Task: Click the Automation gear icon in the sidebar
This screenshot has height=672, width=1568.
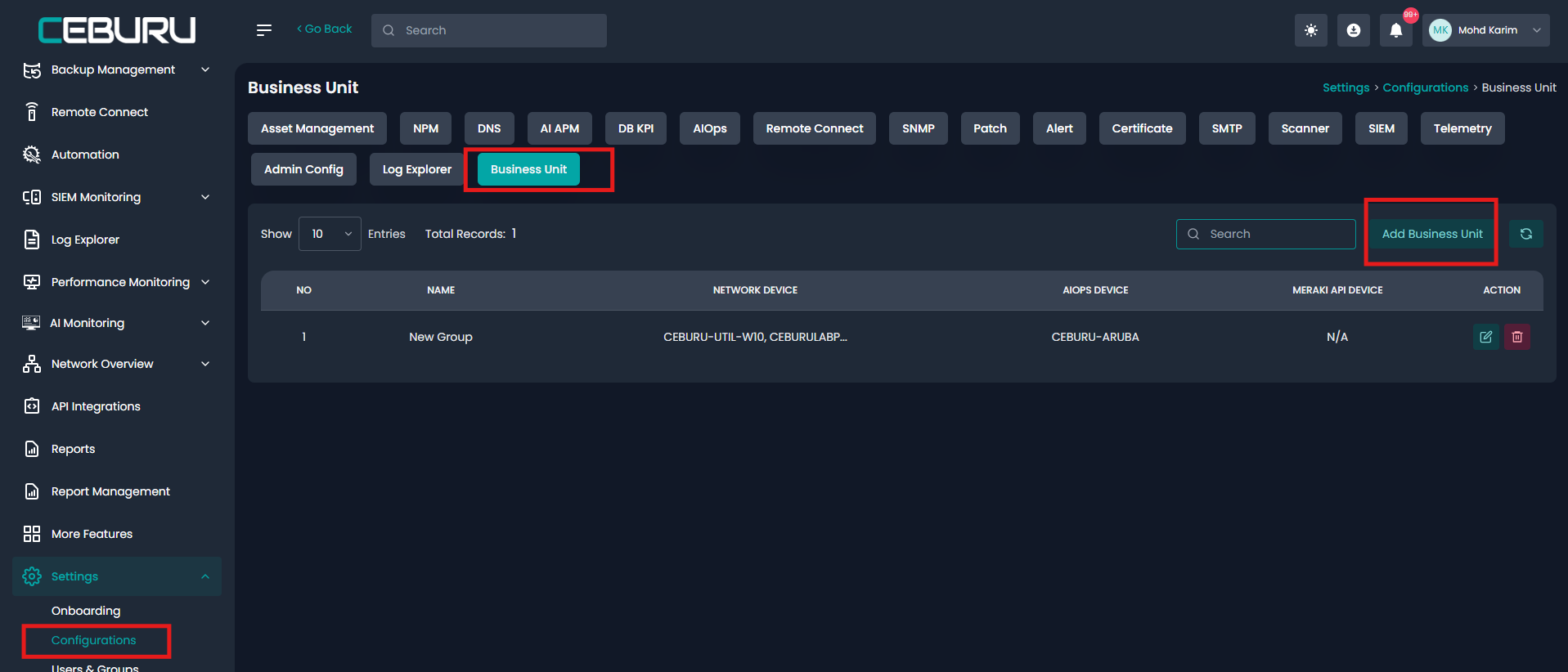Action: click(x=32, y=155)
